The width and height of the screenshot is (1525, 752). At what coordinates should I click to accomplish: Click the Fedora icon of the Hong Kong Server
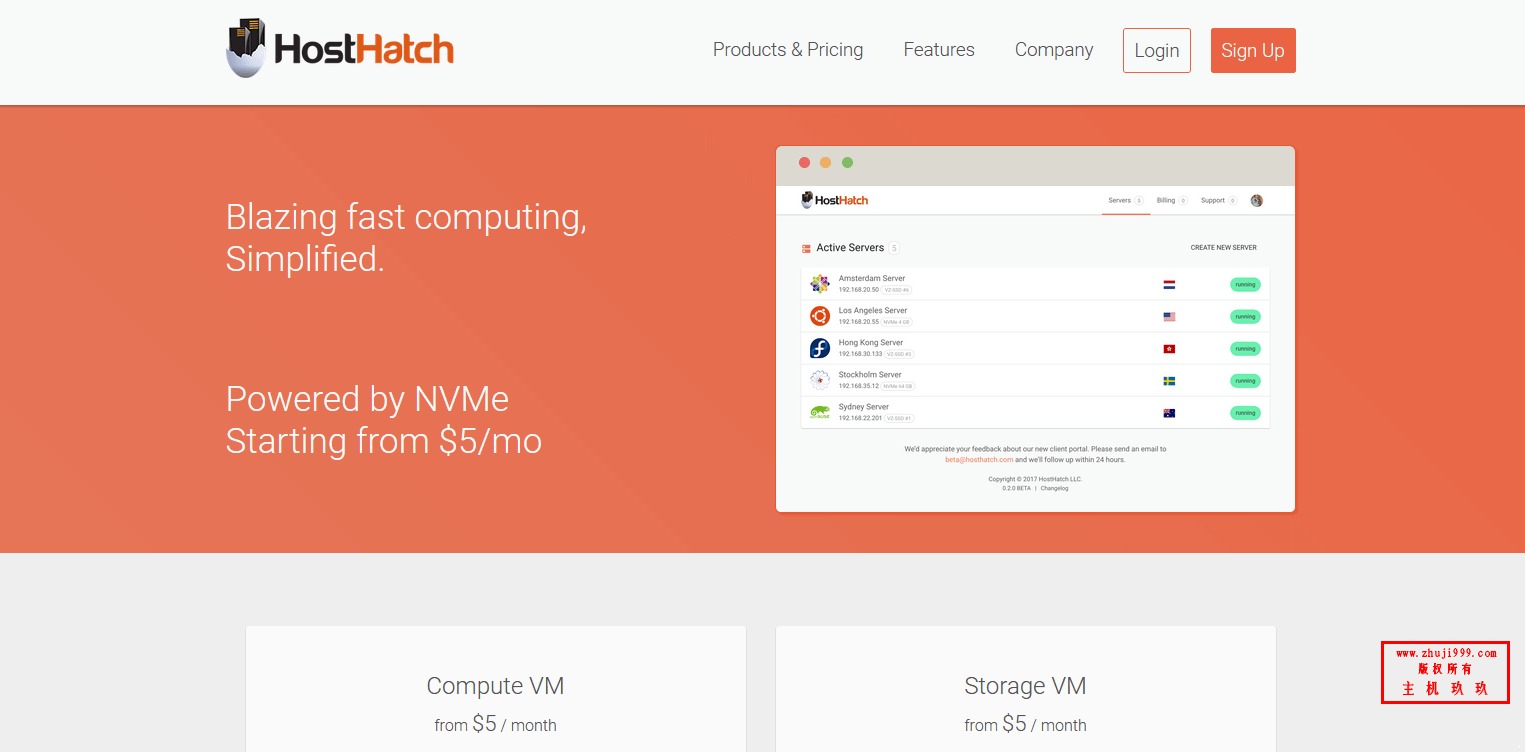point(820,348)
